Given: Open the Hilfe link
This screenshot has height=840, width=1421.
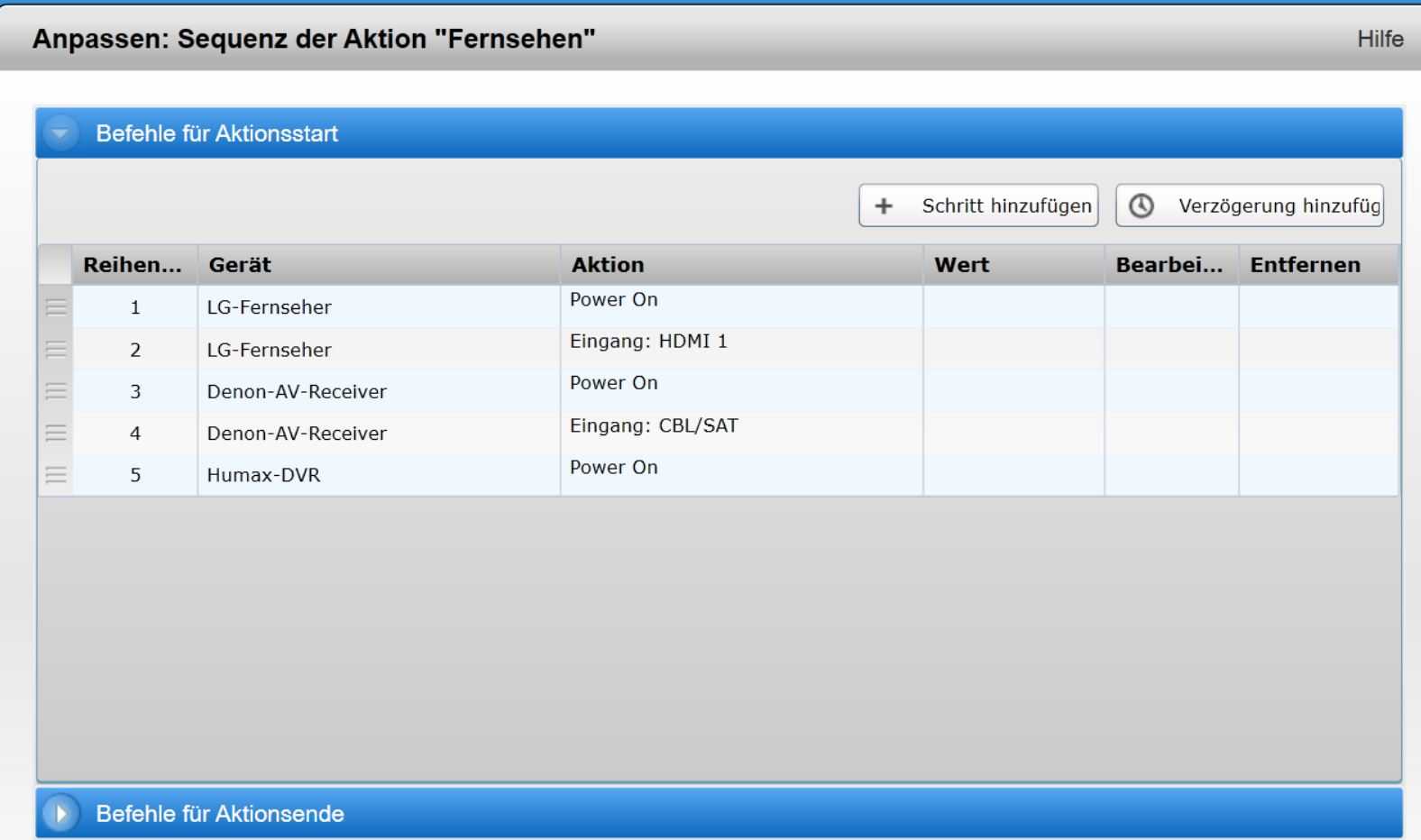Looking at the screenshot, I should 1380,39.
